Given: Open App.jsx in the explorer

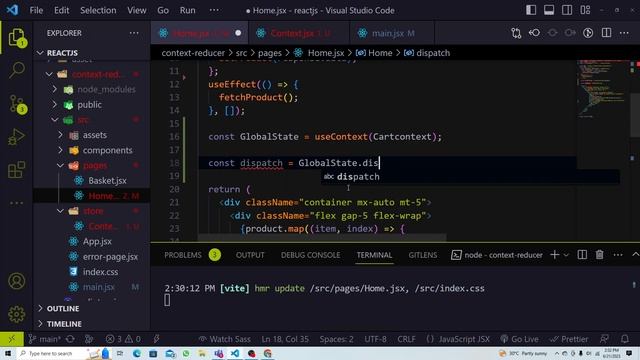Looking at the screenshot, I should 92,241.
